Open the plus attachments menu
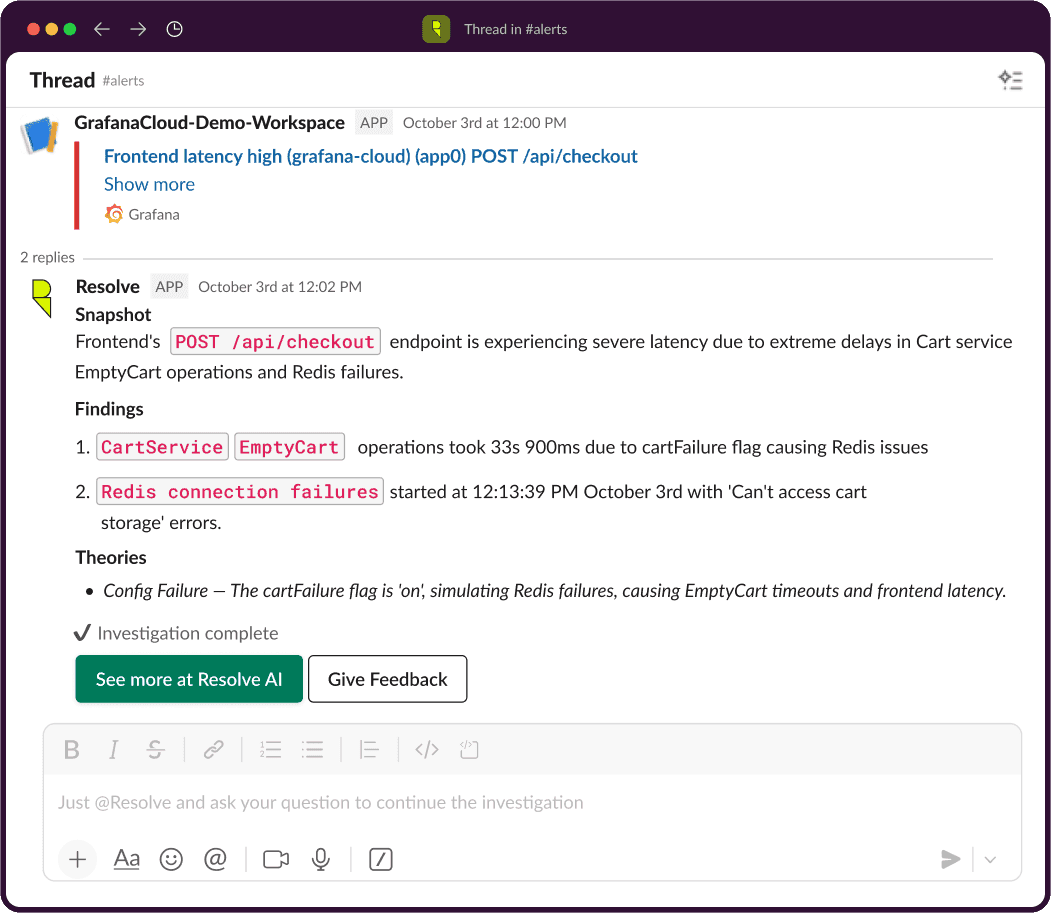This screenshot has height=914, width=1052. (78, 859)
